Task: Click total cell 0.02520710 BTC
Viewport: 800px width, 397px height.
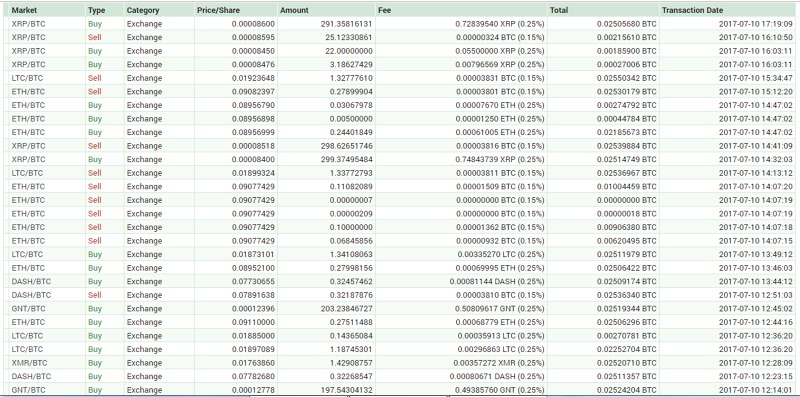Action: click(604, 363)
